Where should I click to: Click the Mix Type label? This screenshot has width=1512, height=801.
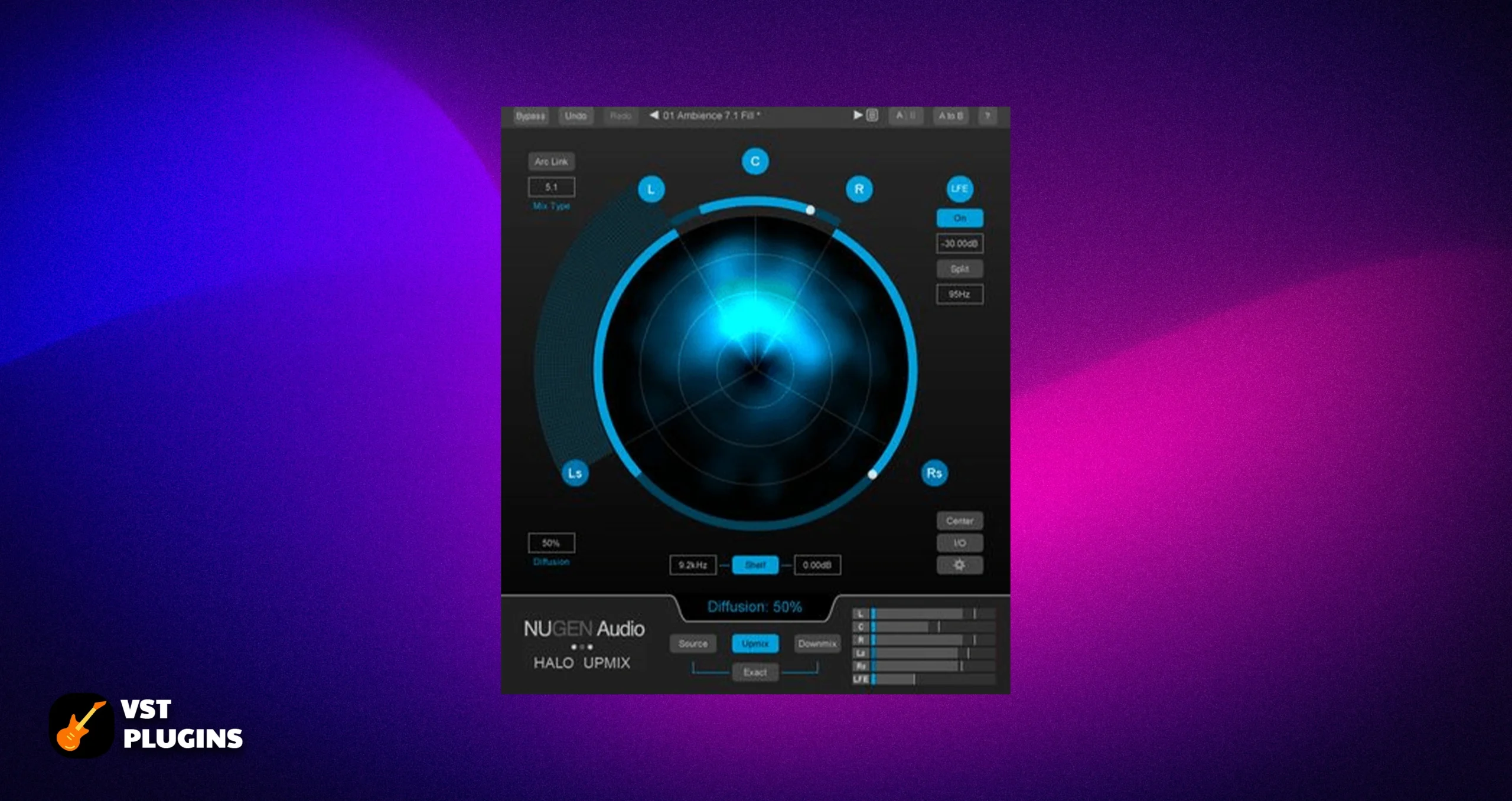click(551, 206)
